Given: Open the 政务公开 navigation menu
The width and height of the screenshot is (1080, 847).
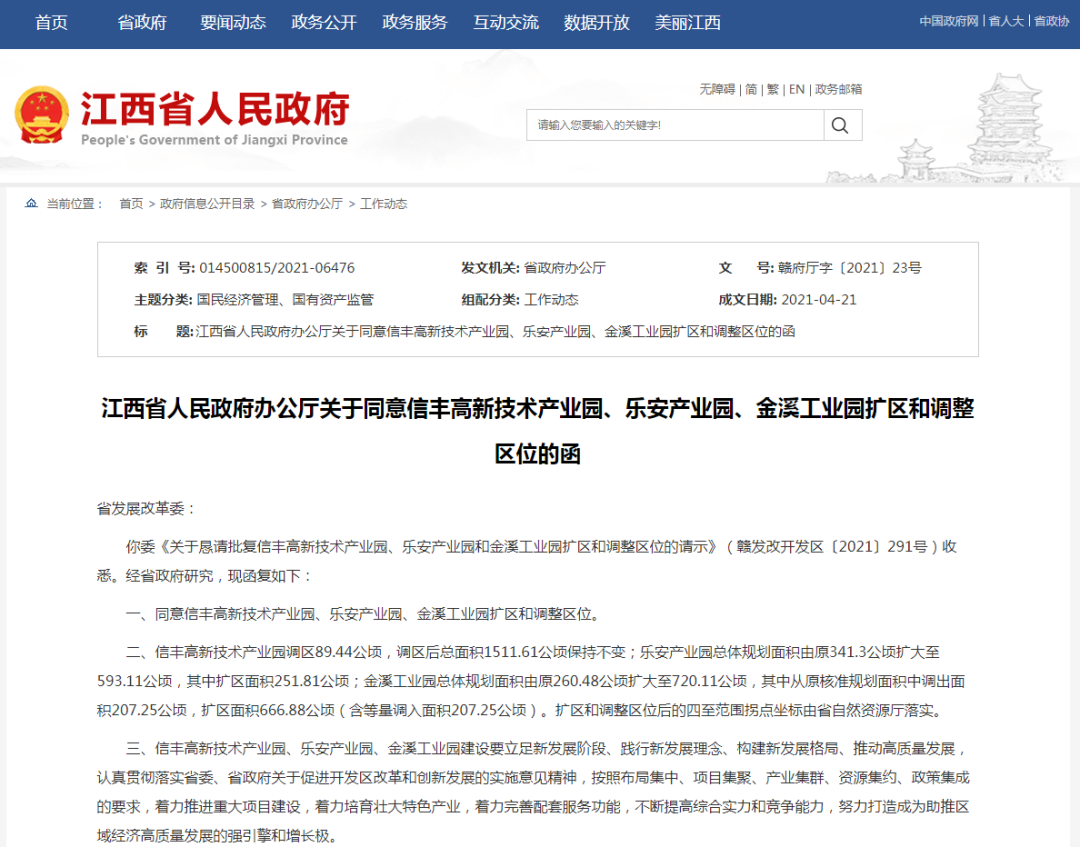Looking at the screenshot, I should [324, 23].
